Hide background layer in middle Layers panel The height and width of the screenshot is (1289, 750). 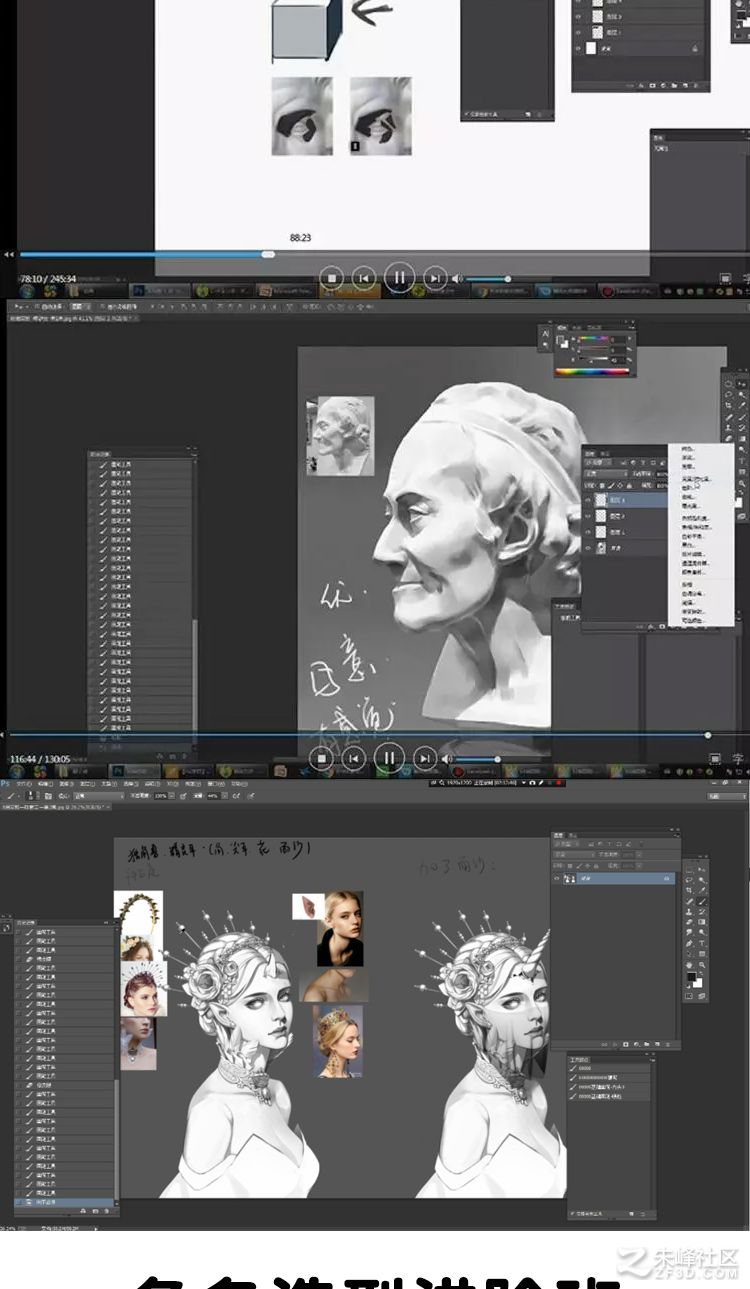[588, 548]
